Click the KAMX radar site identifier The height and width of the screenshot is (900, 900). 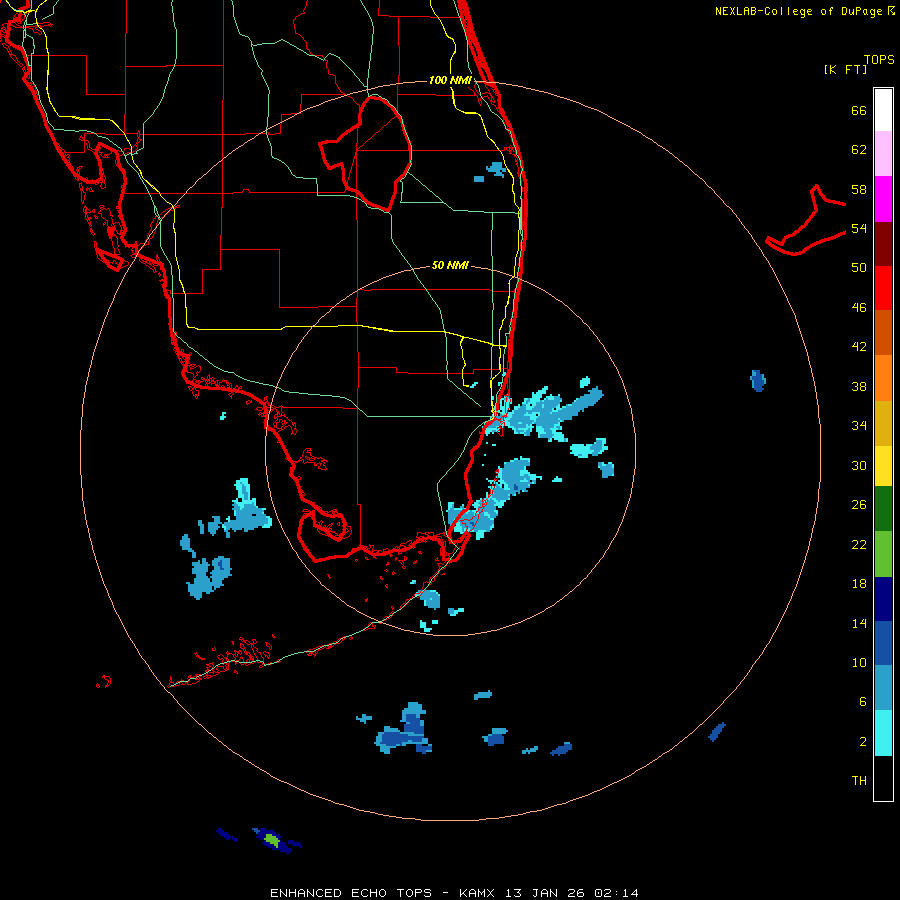(476, 893)
